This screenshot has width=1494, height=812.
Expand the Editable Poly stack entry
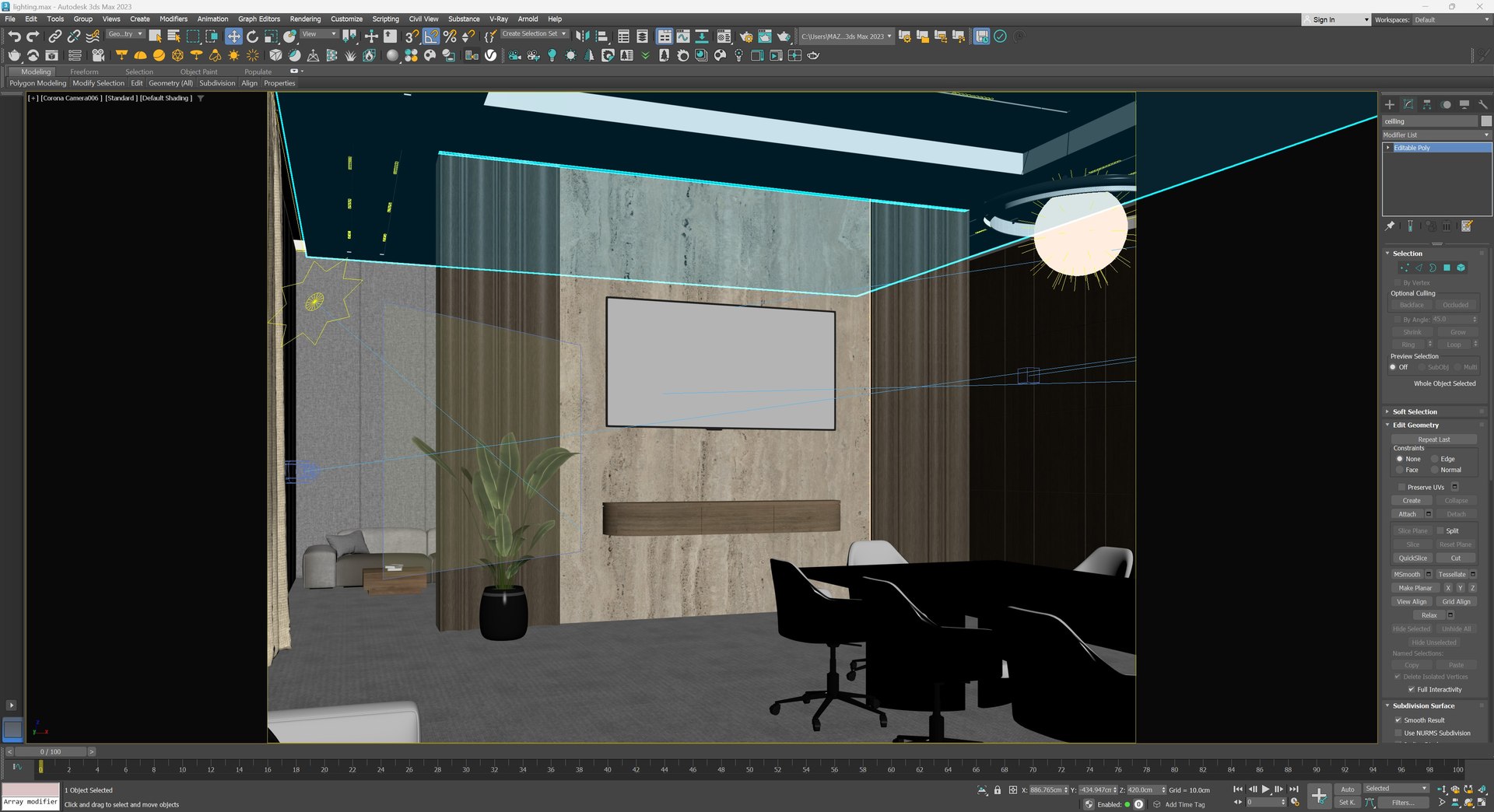(x=1388, y=148)
